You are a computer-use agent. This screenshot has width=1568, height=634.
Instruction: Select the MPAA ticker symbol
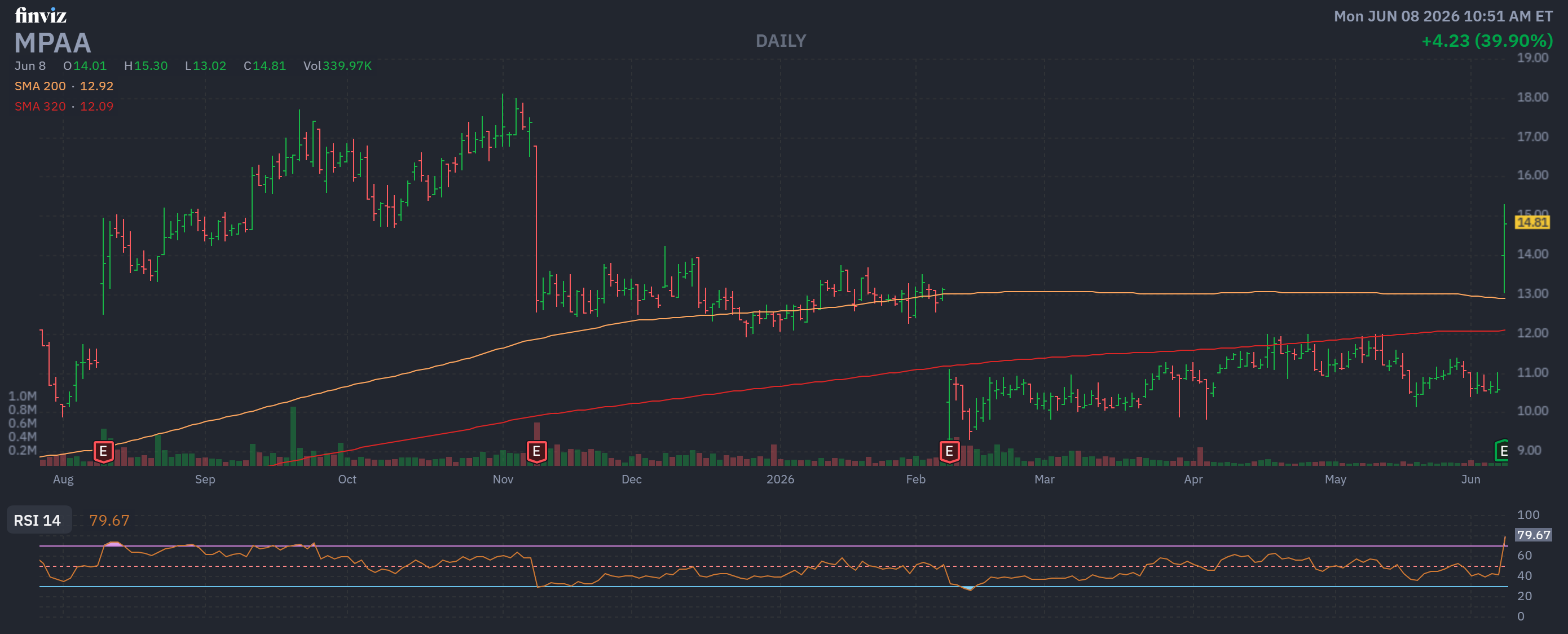tap(52, 43)
